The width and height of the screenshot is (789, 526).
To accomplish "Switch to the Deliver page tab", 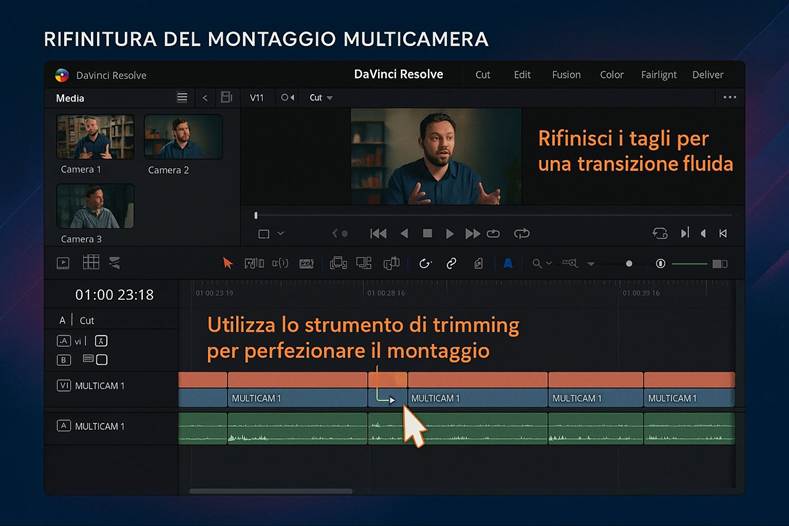I will tap(707, 75).
